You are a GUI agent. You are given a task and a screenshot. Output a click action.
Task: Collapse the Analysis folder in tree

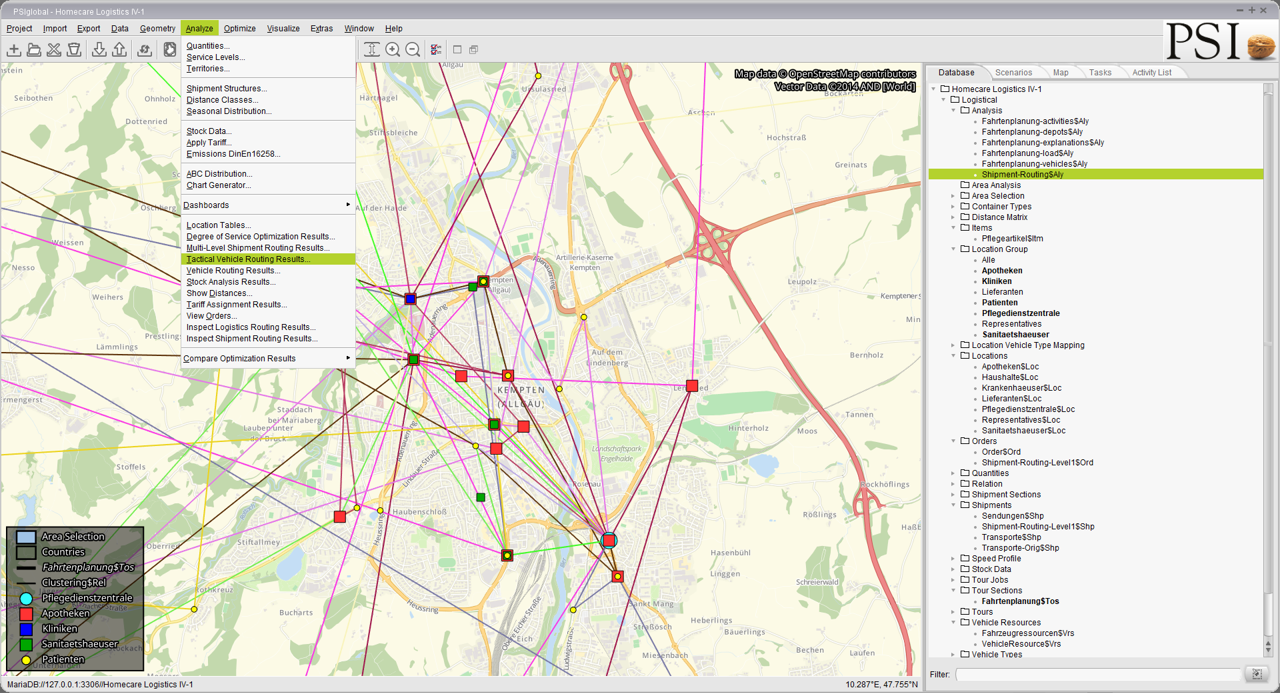[954, 111]
